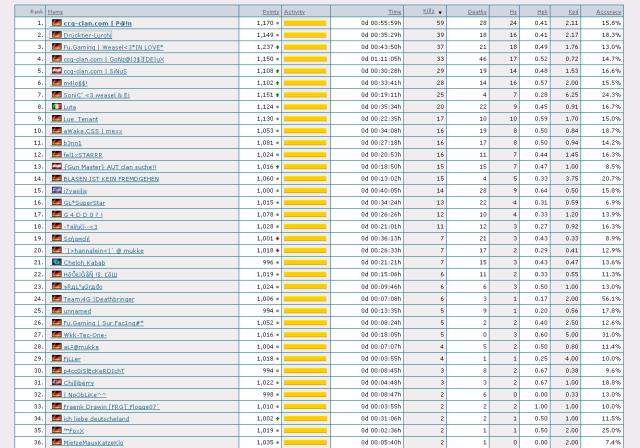Sort table by Points column header
Viewport: 640px width, 448px height.
click(x=271, y=11)
